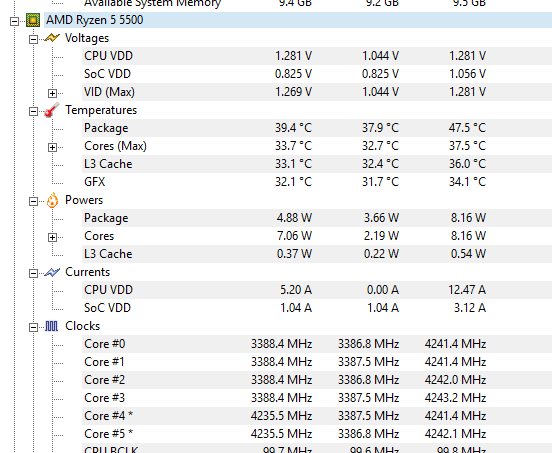552x453 pixels.
Task: Select the Cores power row
Action: point(317,236)
